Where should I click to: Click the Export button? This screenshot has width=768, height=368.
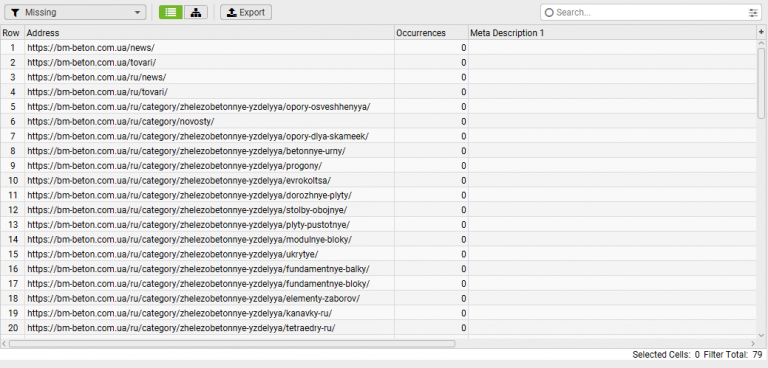[246, 12]
